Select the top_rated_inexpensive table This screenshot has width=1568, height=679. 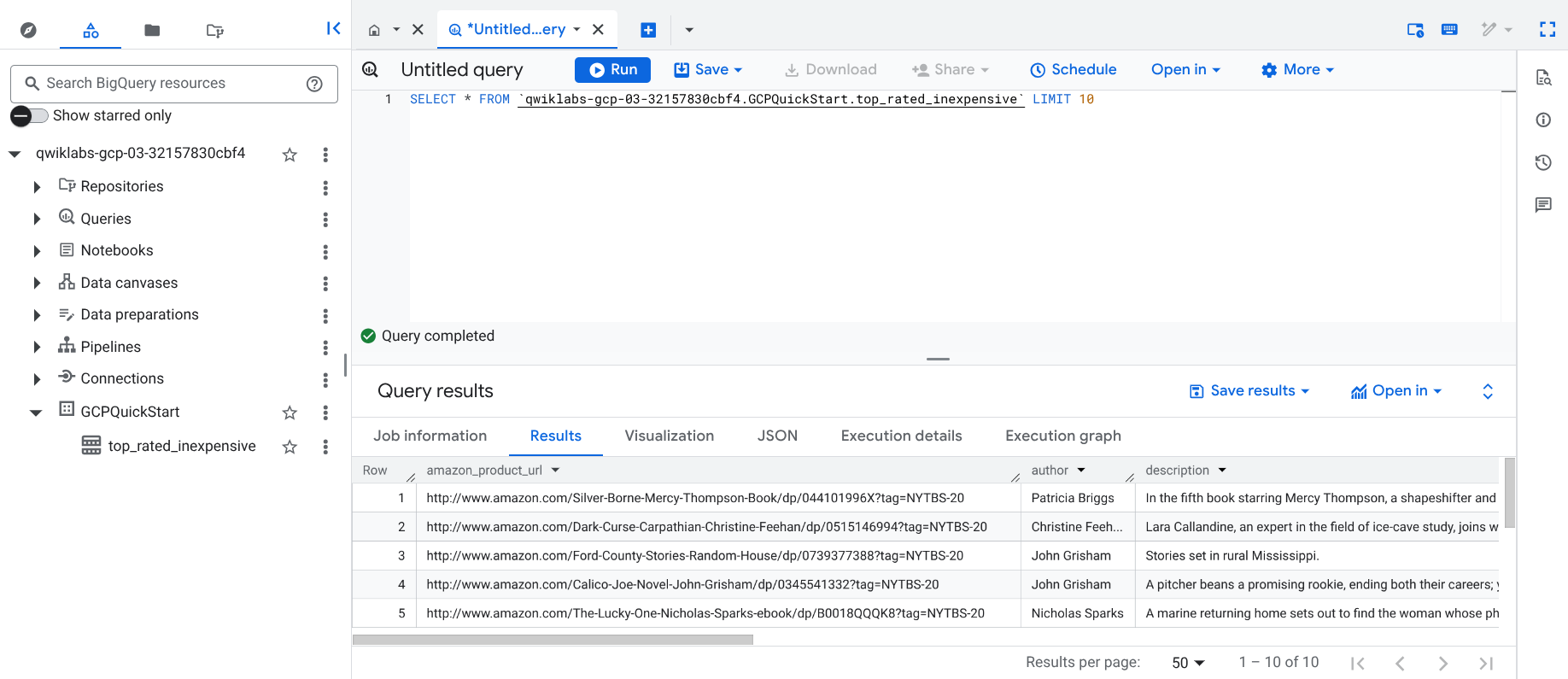tap(181, 446)
